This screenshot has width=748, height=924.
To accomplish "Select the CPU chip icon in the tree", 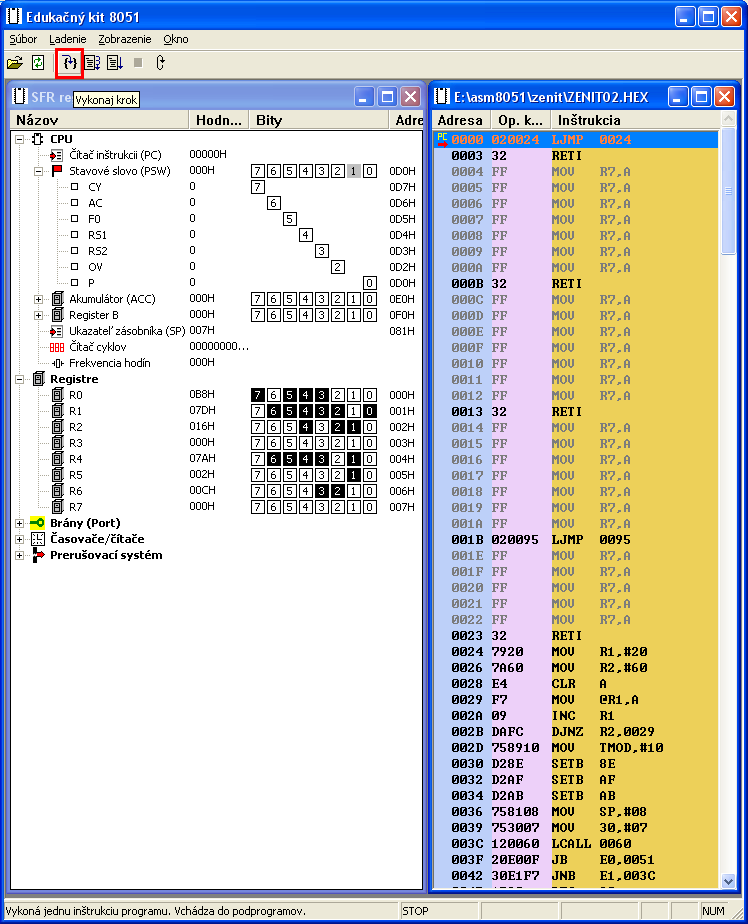I will click(38, 139).
